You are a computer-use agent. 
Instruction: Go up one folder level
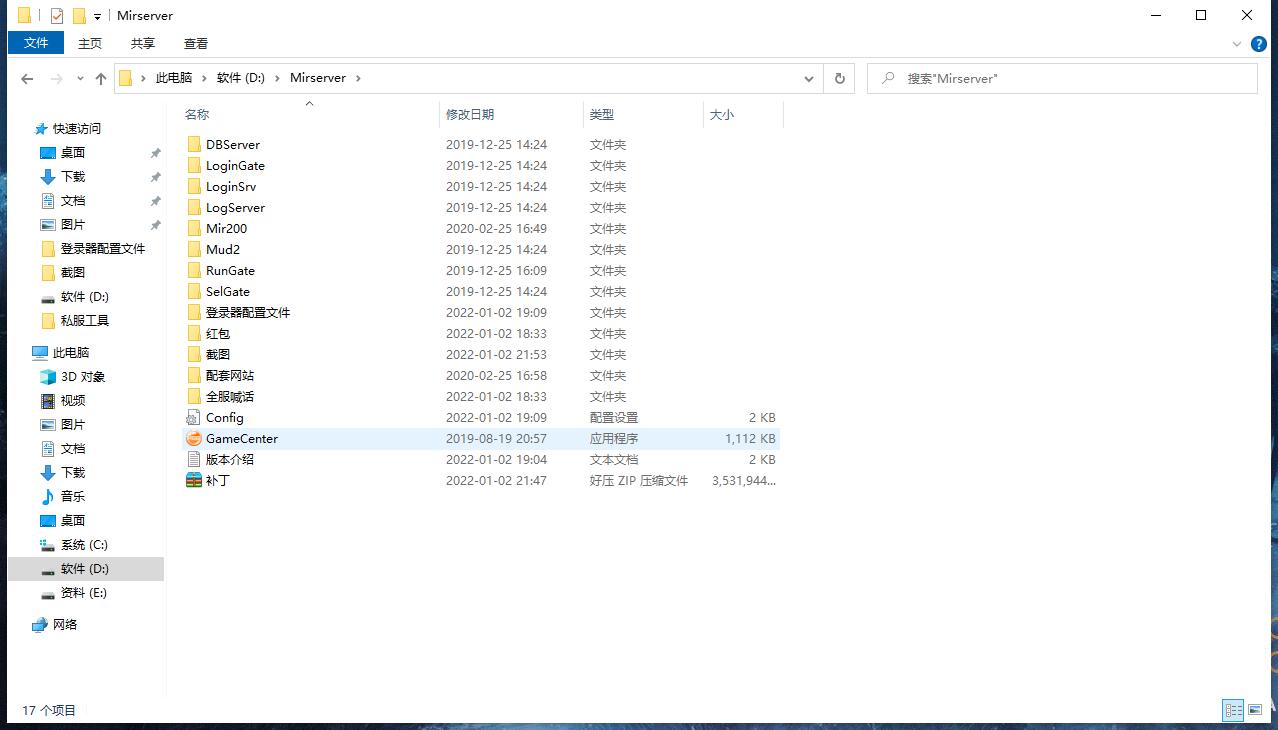pos(101,78)
